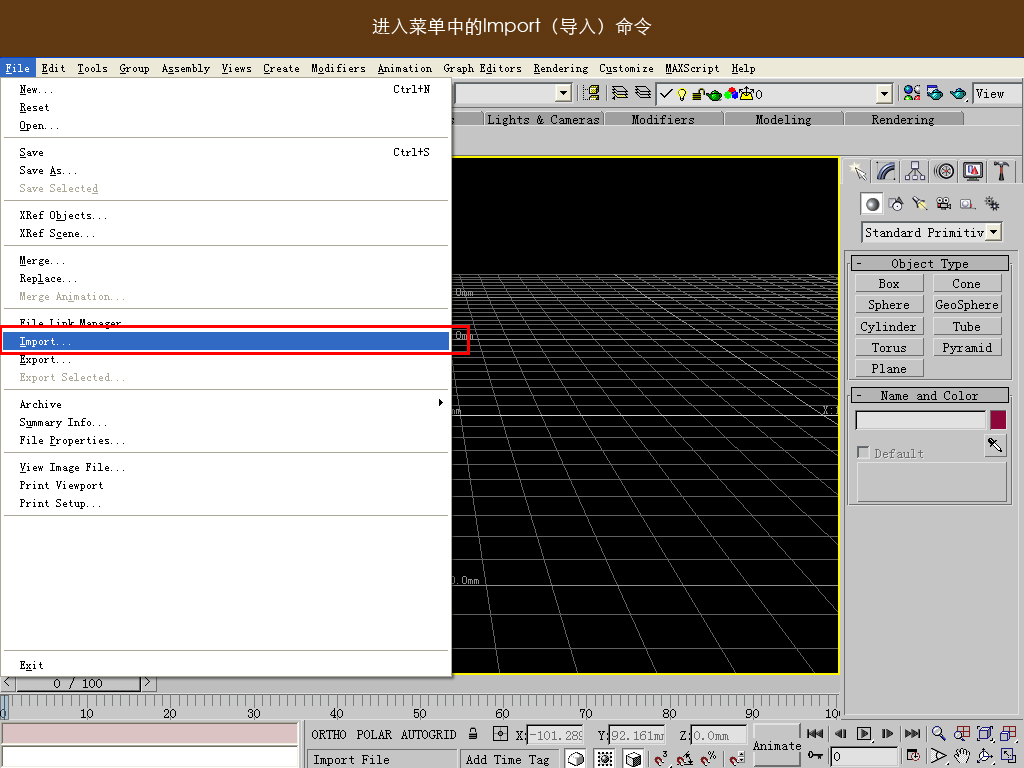Toggle the percent snap magnet
This screenshot has width=1024, height=768.
[709, 758]
